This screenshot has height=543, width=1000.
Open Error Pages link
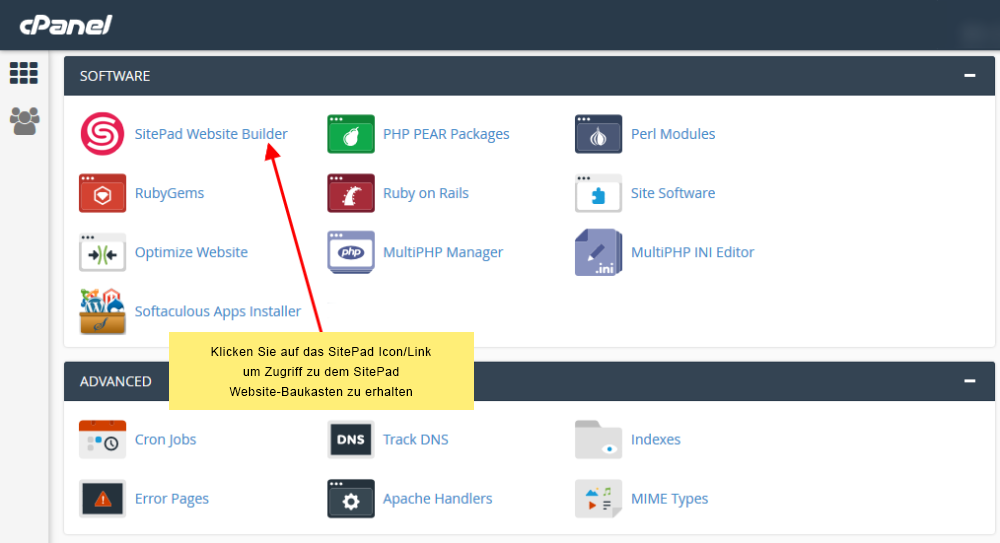(172, 499)
